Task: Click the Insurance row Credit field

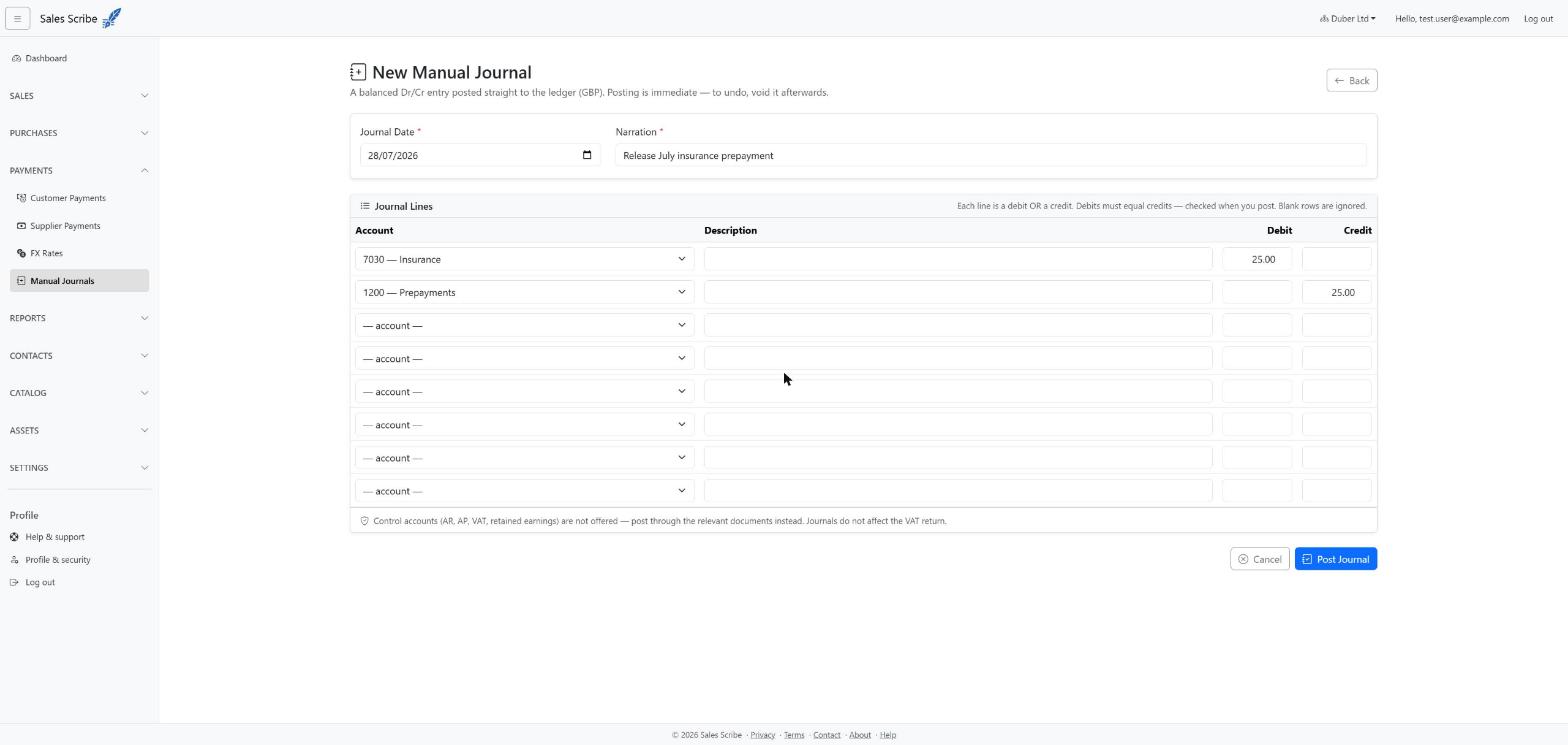Action: tap(1336, 259)
